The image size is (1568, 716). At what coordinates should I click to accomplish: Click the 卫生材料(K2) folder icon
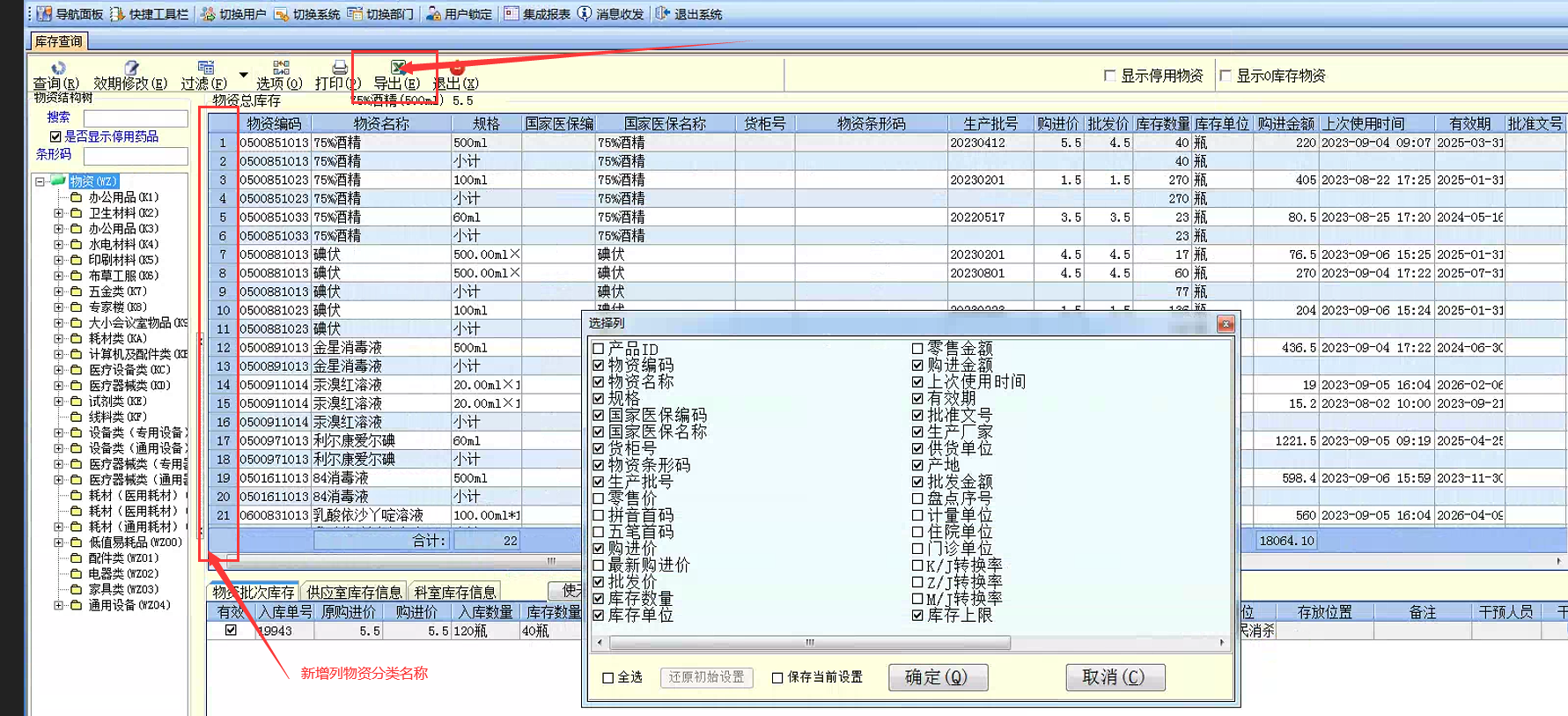(77, 213)
